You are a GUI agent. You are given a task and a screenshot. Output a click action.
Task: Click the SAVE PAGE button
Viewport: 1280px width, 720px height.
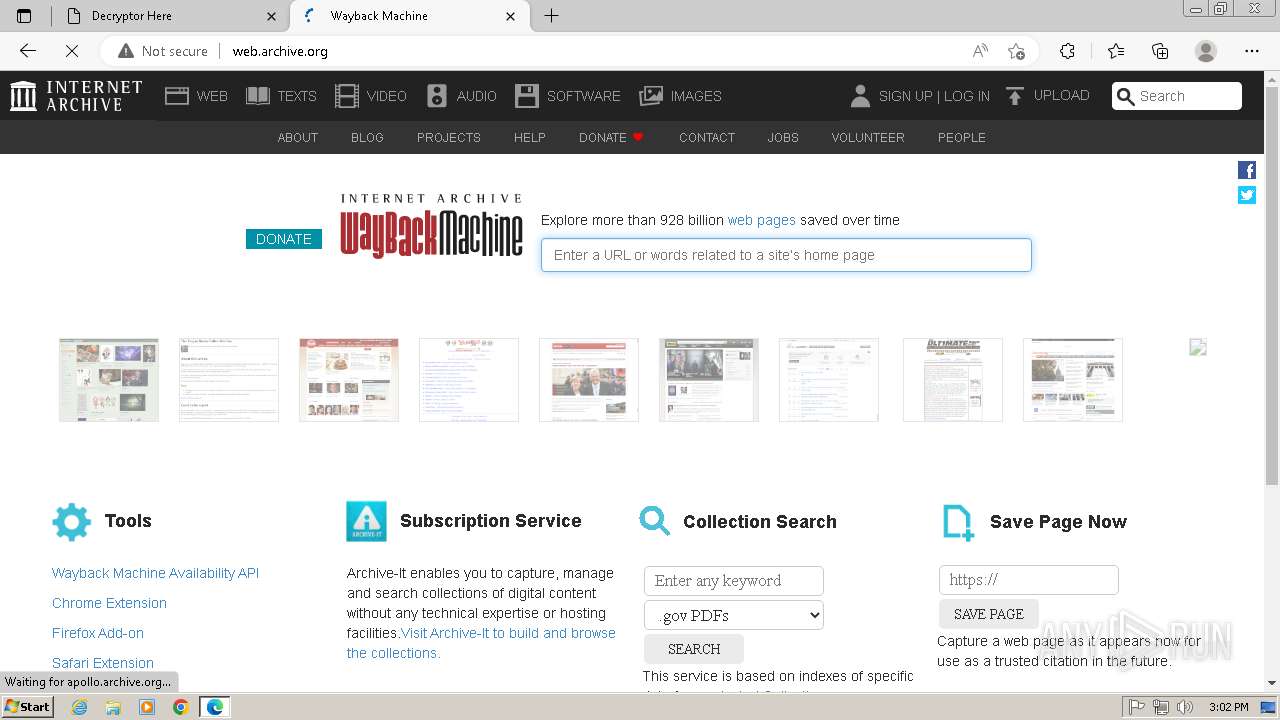[989, 614]
